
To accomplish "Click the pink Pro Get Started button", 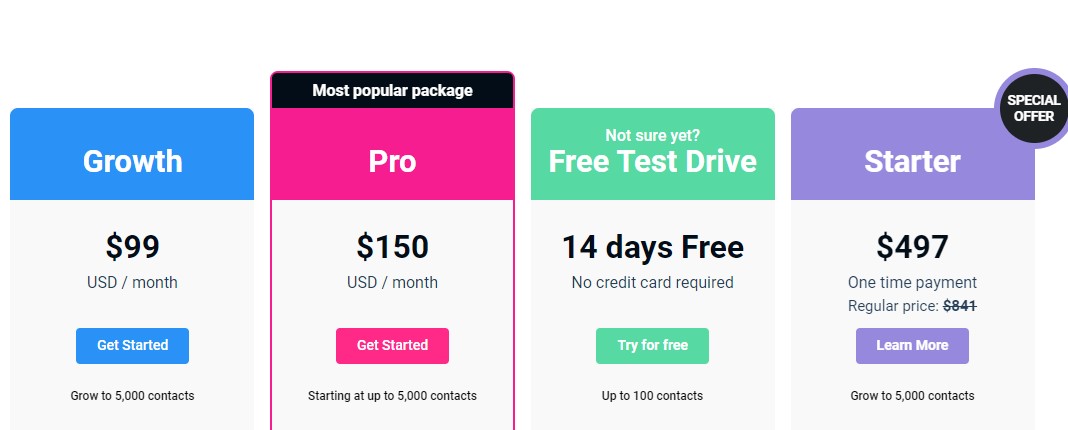I will pyautogui.click(x=392, y=345).
